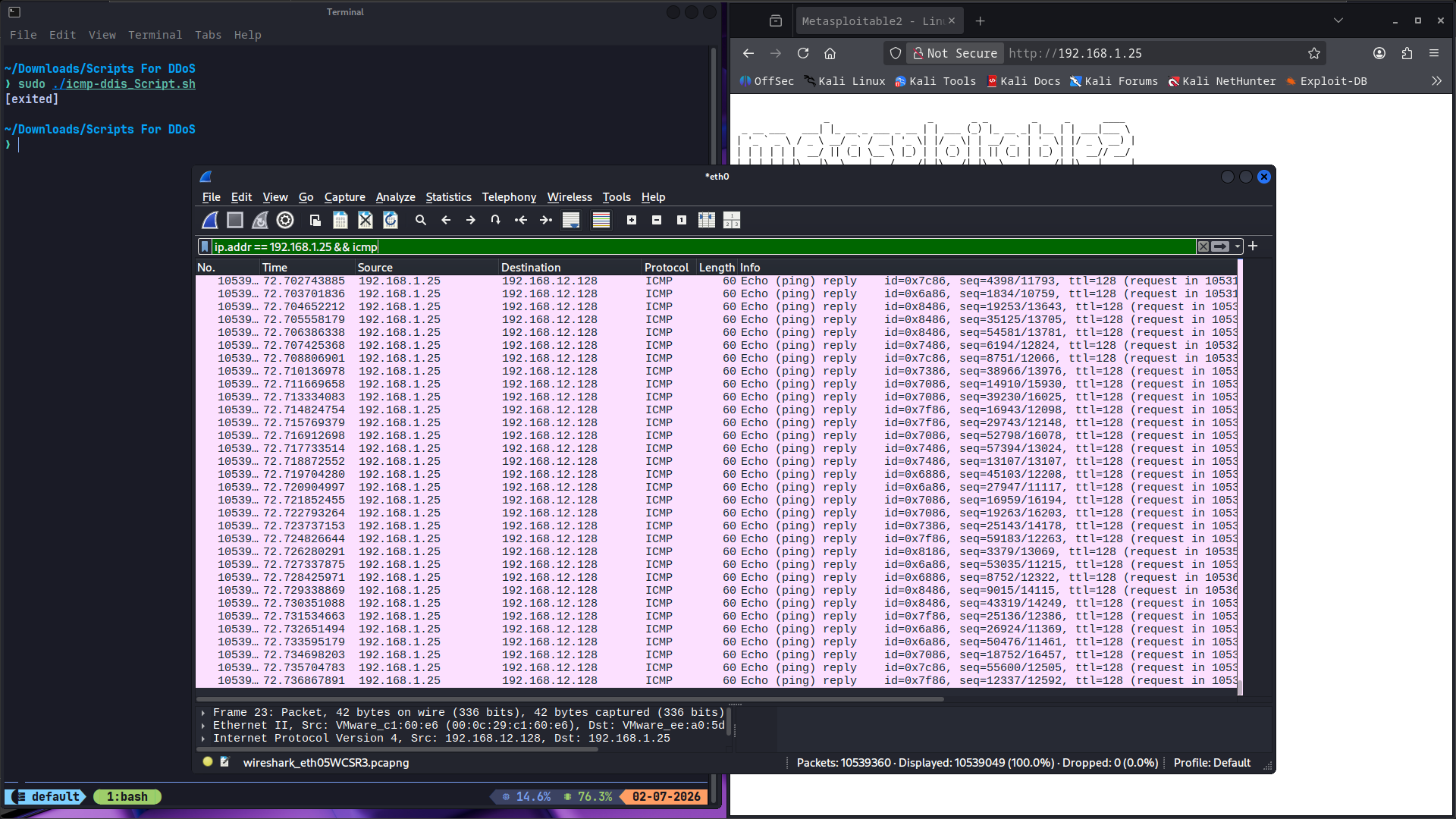List all browser tabs dropdown

1338,21
